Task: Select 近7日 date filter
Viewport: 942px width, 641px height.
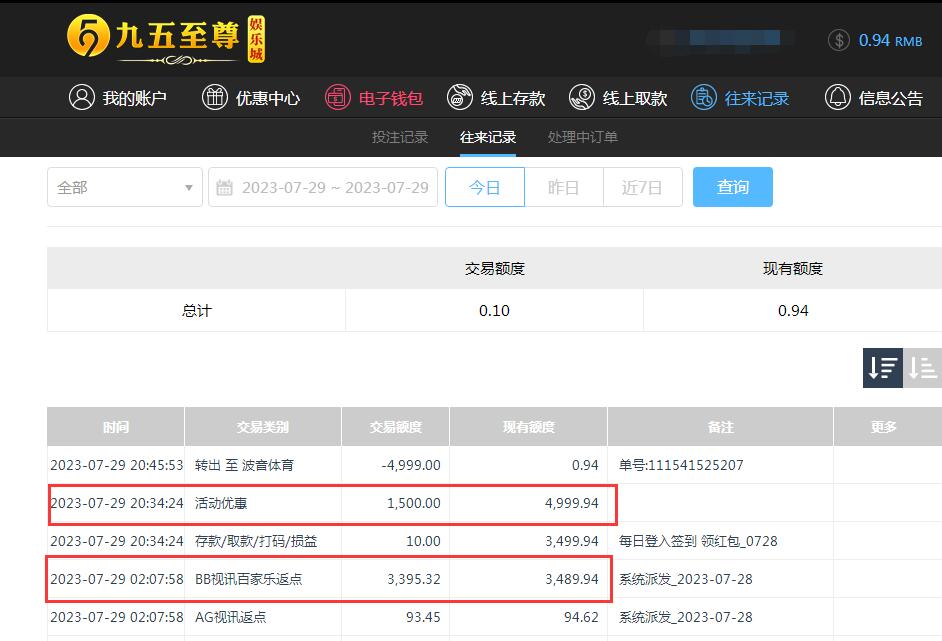Action: tap(642, 187)
